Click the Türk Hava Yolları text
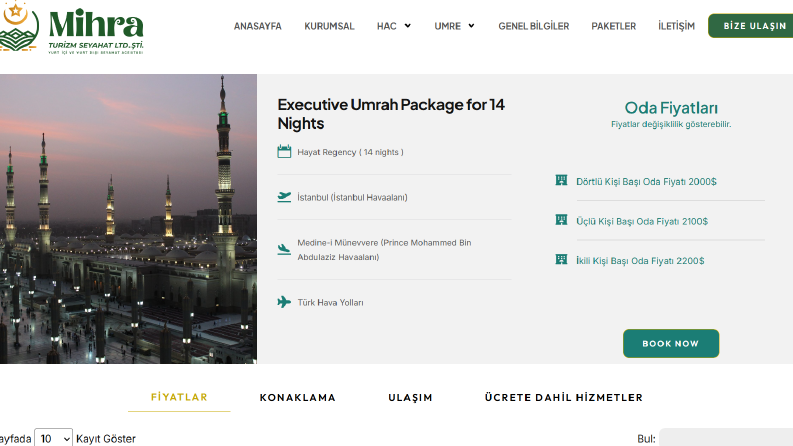Screen dimensions: 793x446 pyautogui.click(x=330, y=302)
